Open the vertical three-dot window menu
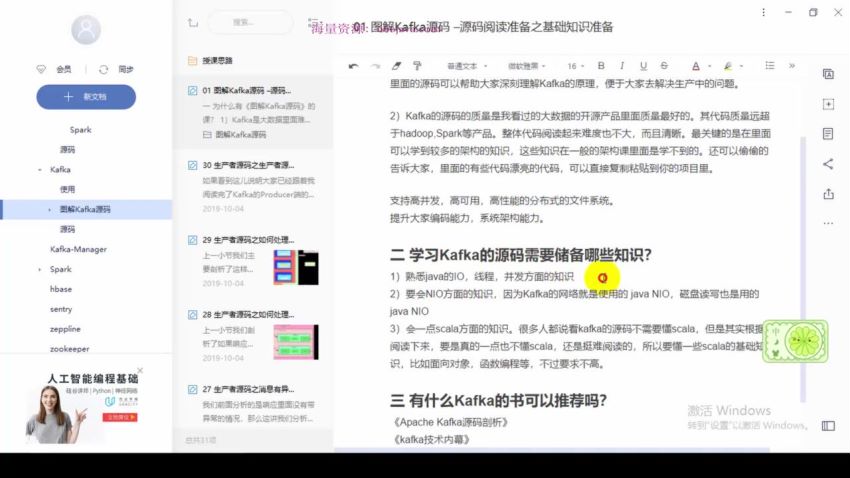This screenshot has width=850, height=478. (763, 12)
